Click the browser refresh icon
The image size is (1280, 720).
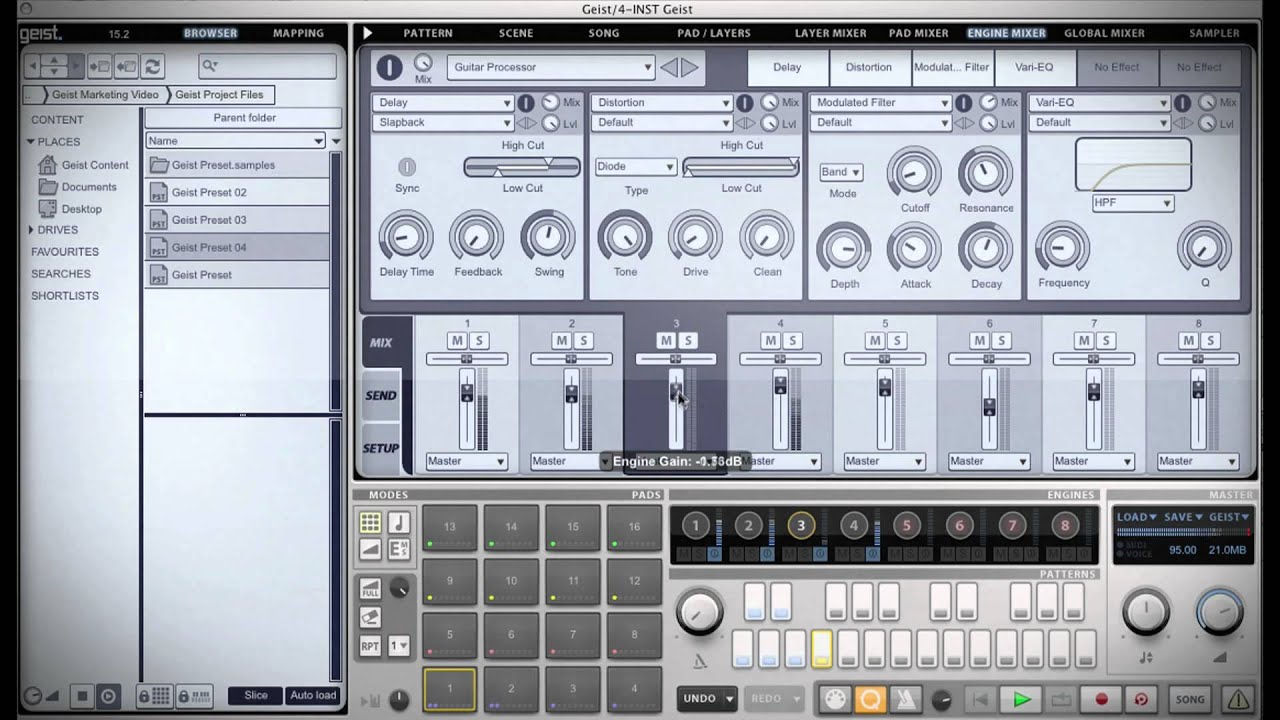[x=152, y=67]
